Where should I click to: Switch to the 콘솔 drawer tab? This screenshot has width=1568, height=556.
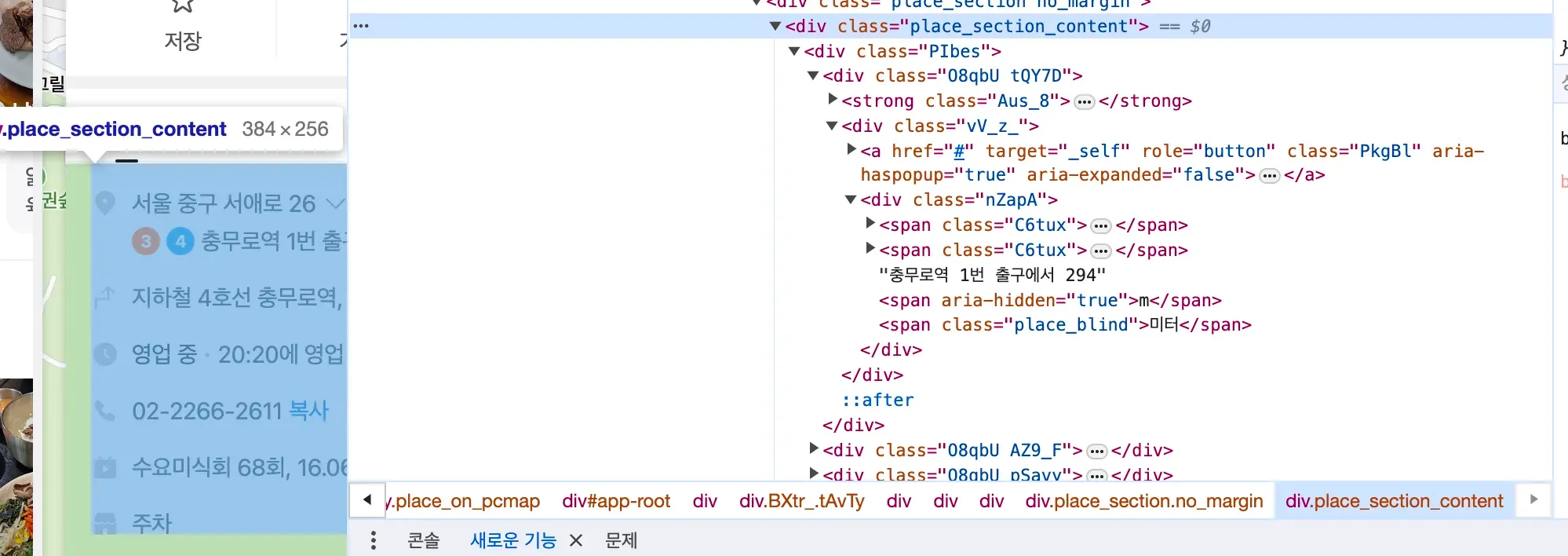click(424, 540)
